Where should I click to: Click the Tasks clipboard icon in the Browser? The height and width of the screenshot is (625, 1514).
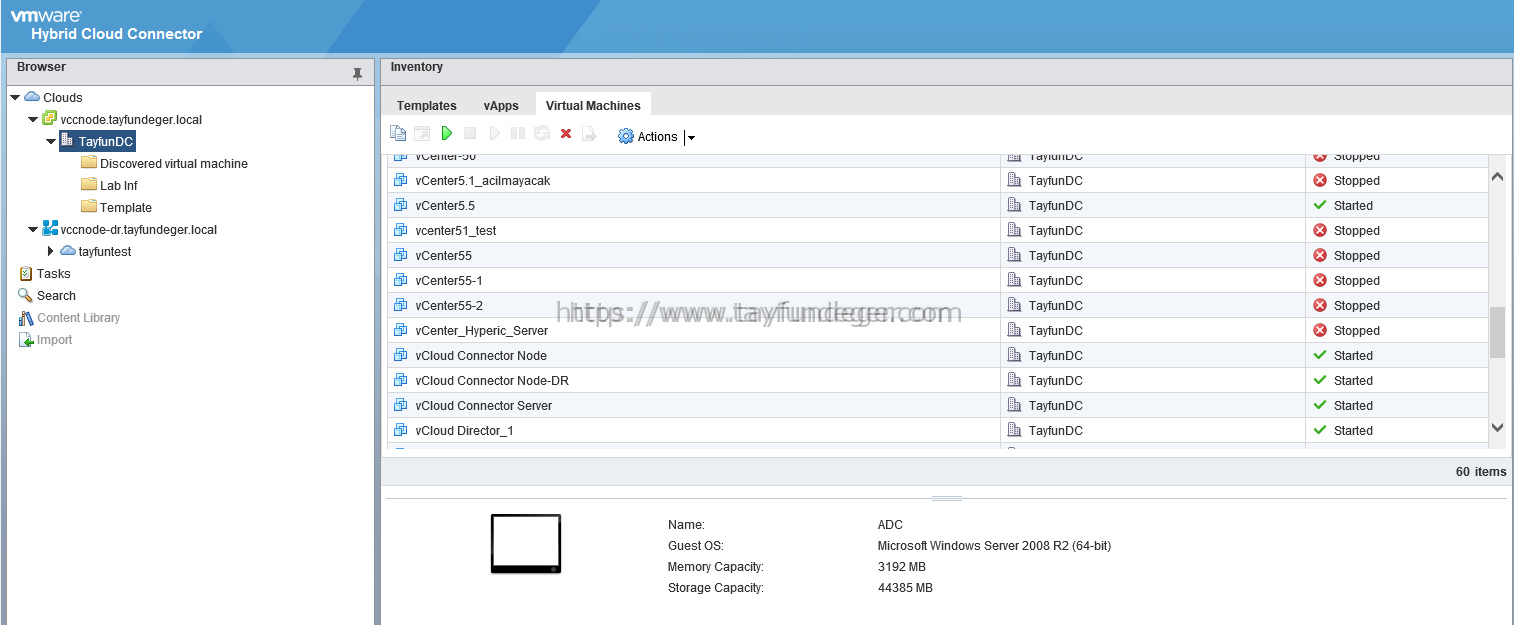pyautogui.click(x=26, y=274)
